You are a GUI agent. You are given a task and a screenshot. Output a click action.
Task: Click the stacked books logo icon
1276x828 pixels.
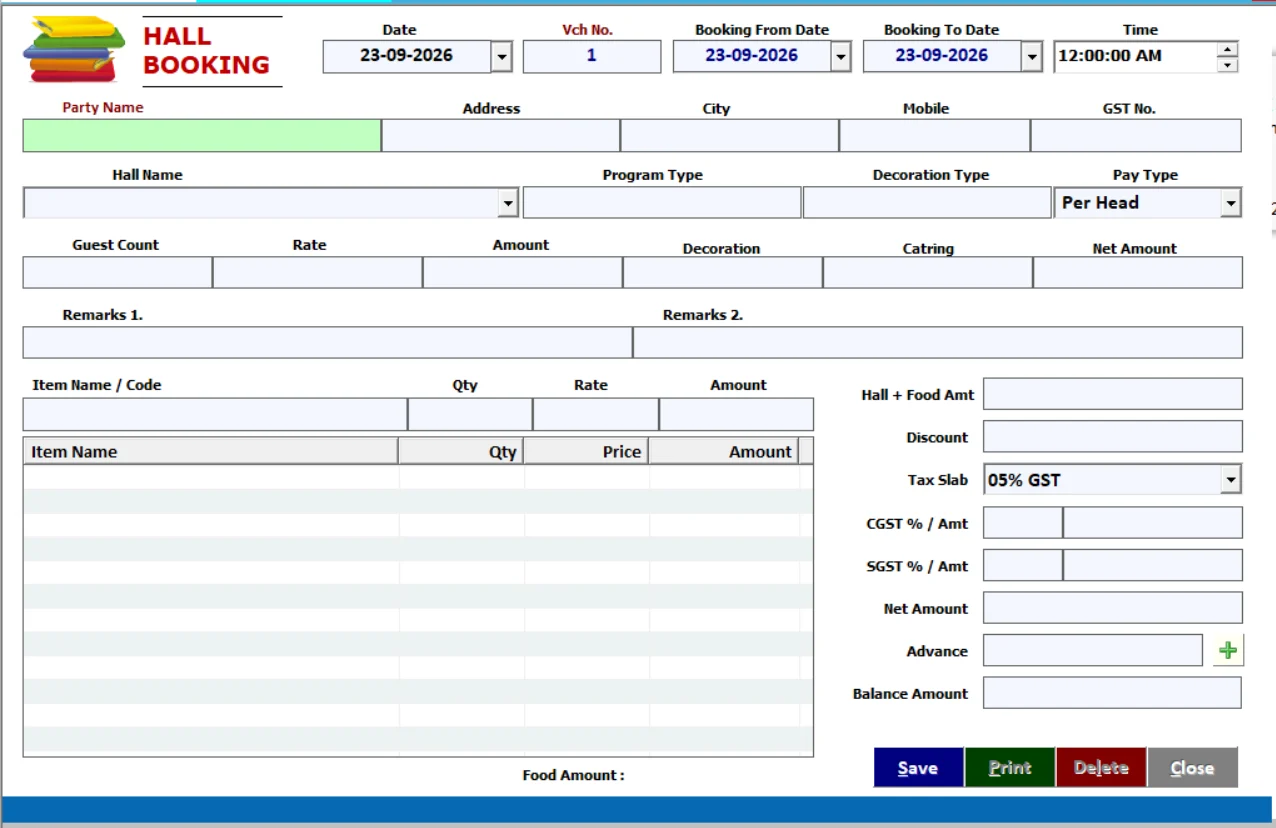(x=75, y=50)
